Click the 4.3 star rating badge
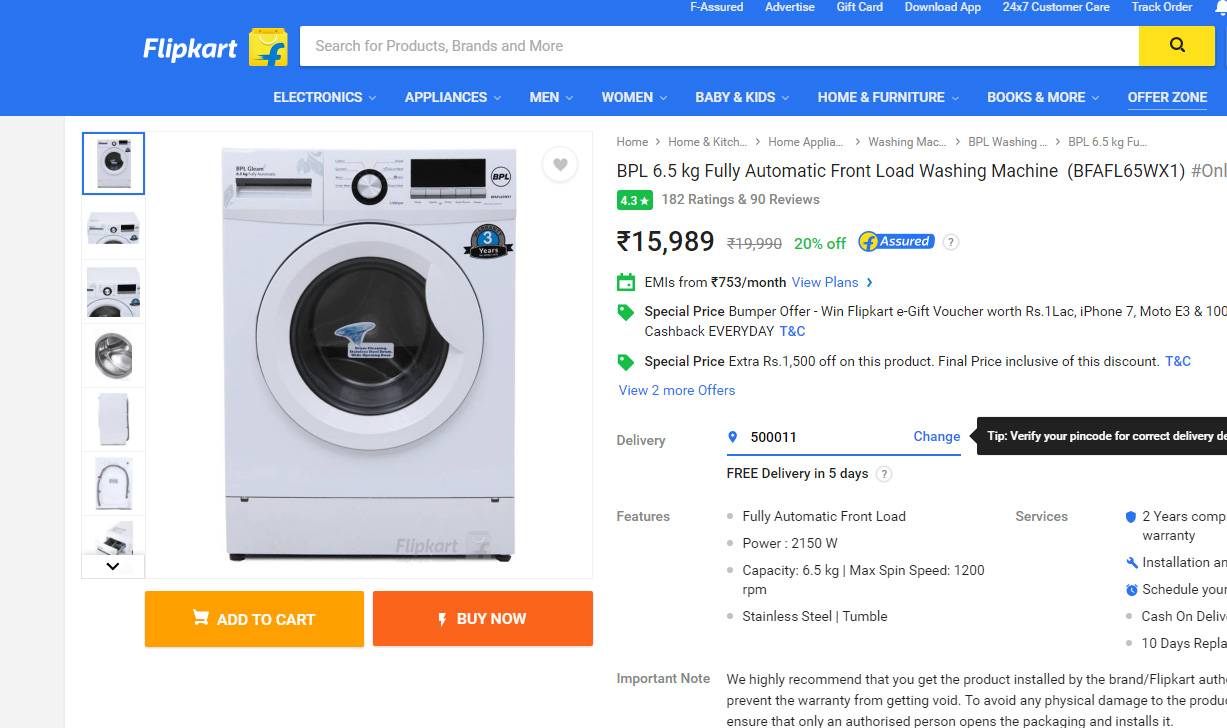This screenshot has width=1227, height=728. click(x=635, y=200)
